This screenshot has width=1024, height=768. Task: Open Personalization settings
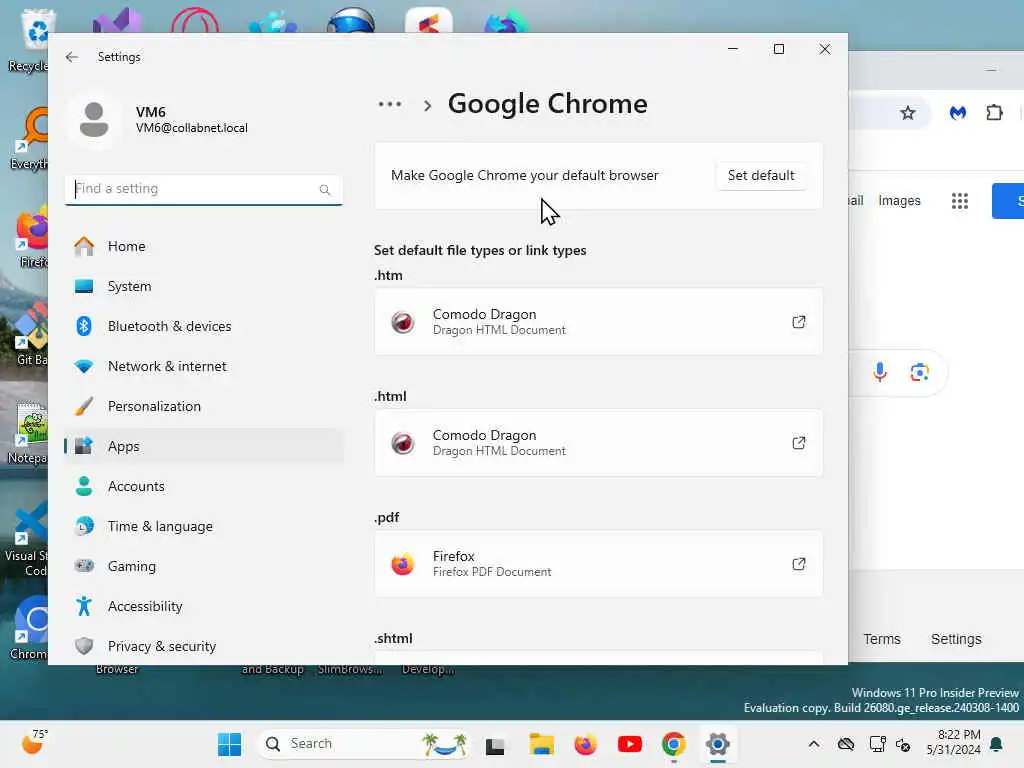point(204,406)
